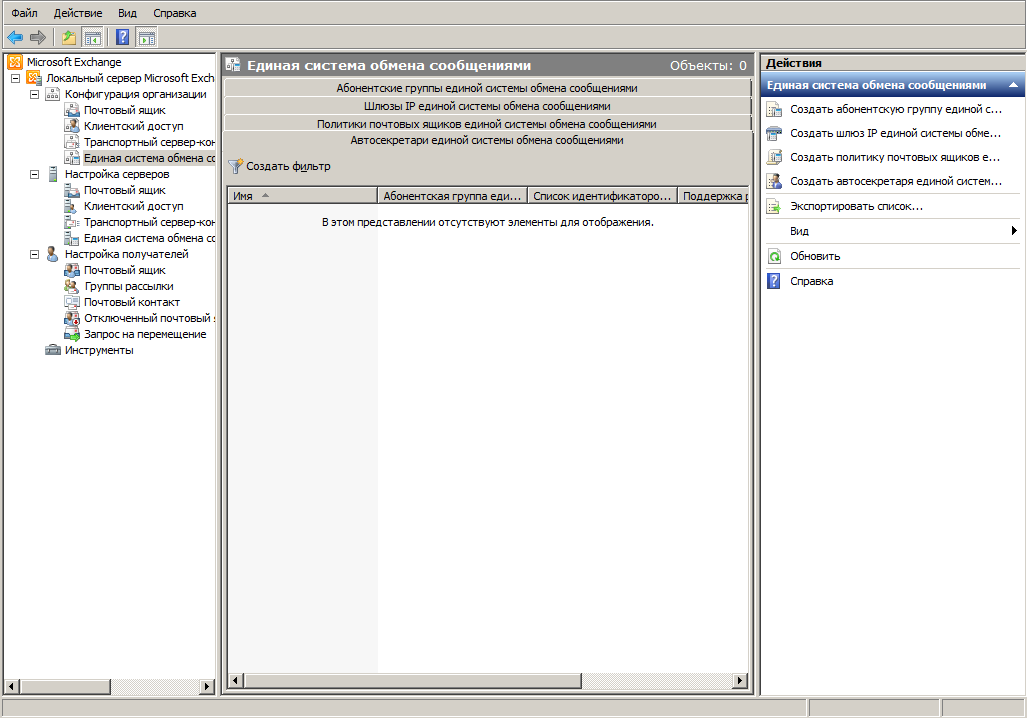Viewport: 1027px width, 718px height.
Task: Click the Локальный сервер Microsoft Exchange icon
Action: 34,78
